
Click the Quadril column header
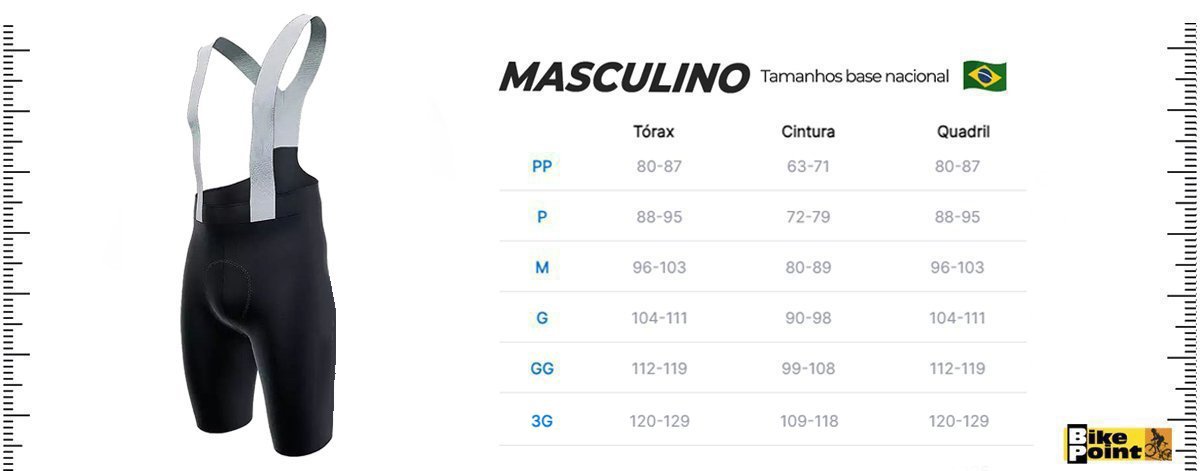pyautogui.click(x=963, y=131)
